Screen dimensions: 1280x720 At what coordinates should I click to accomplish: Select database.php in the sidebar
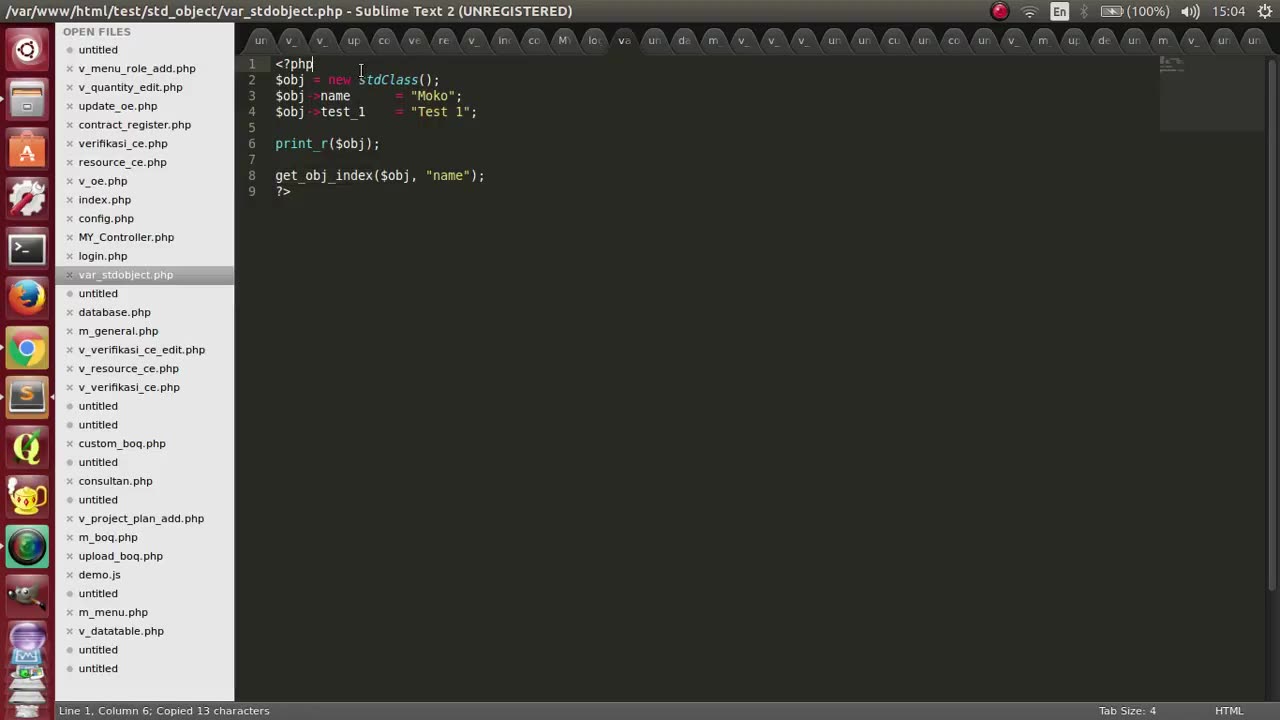click(x=115, y=313)
